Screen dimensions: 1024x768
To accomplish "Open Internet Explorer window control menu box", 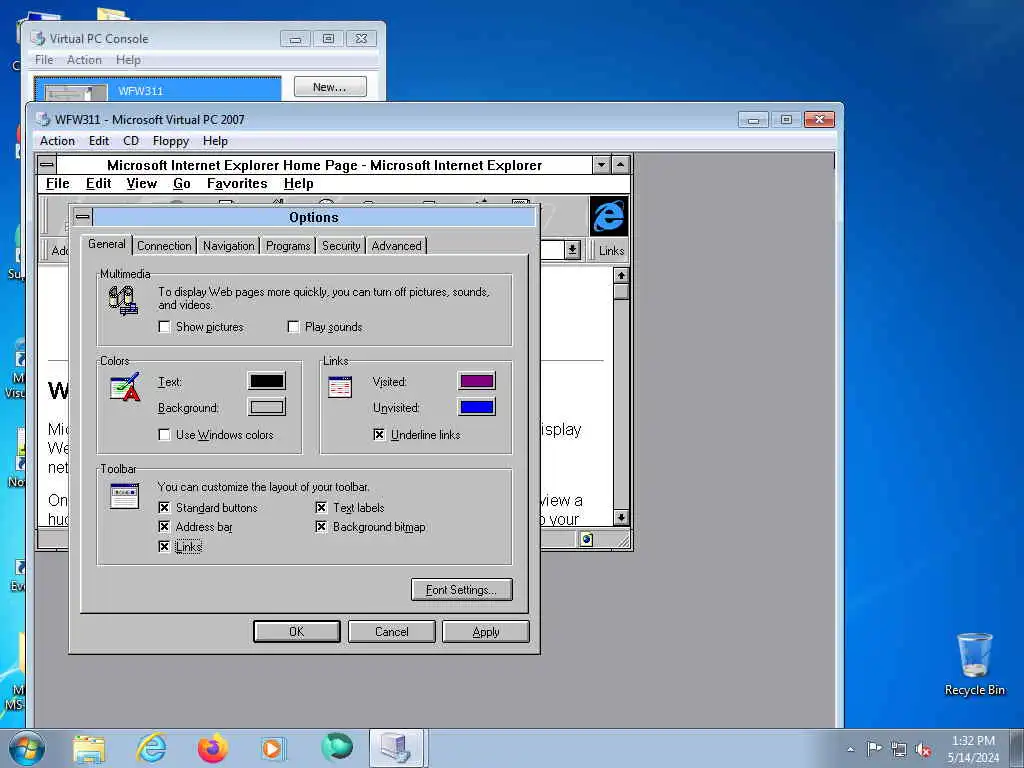I will (x=47, y=165).
